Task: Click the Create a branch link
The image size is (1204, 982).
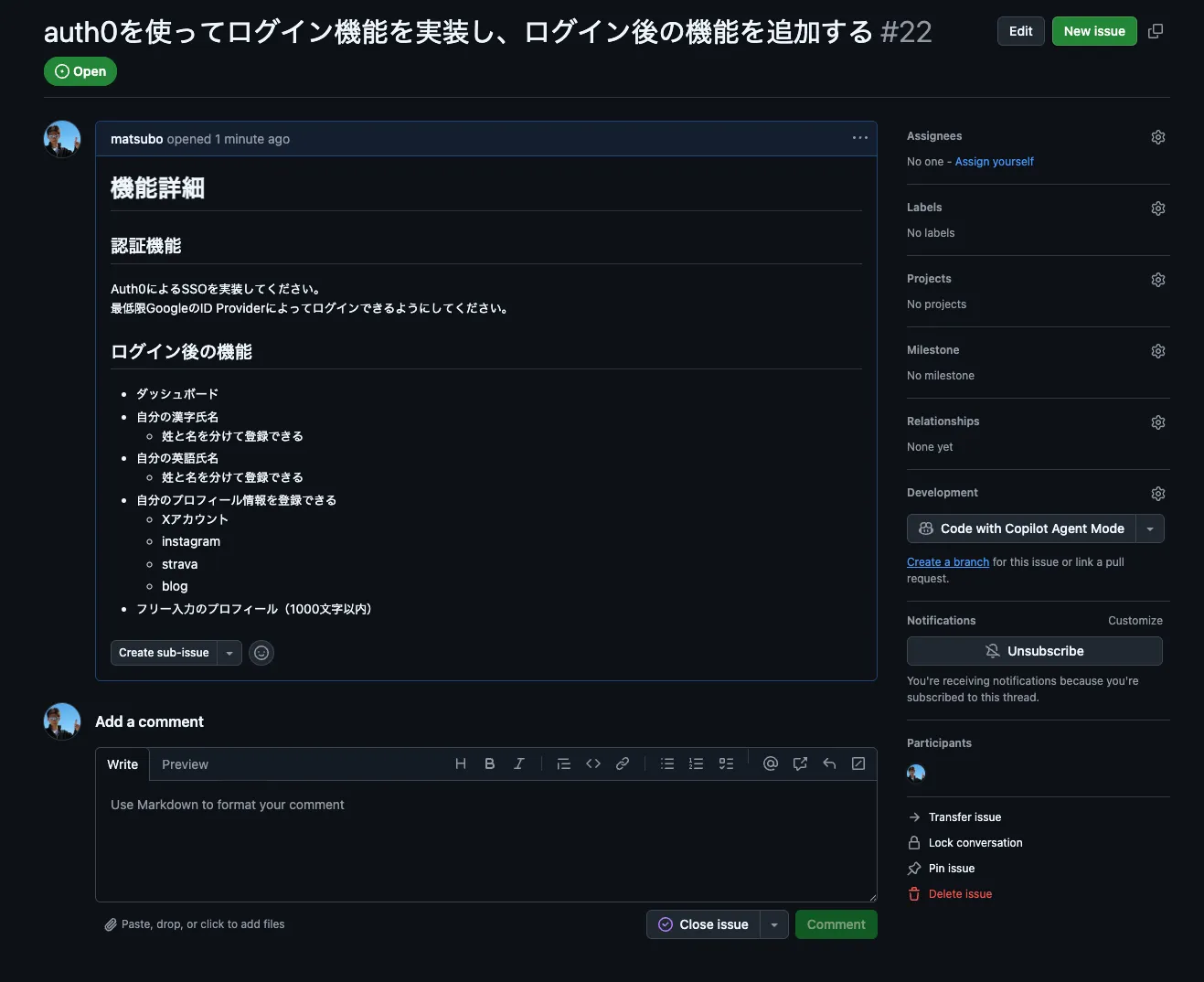Action: [x=947, y=562]
